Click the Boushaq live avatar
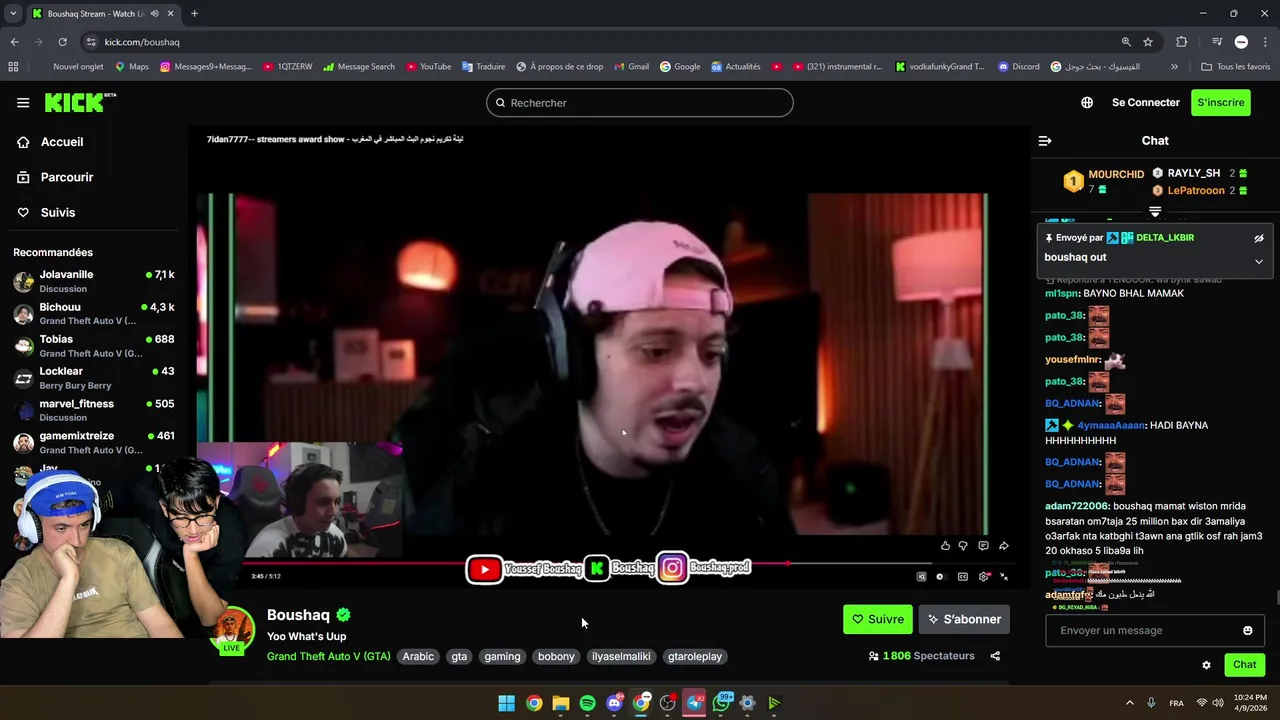 point(232,630)
